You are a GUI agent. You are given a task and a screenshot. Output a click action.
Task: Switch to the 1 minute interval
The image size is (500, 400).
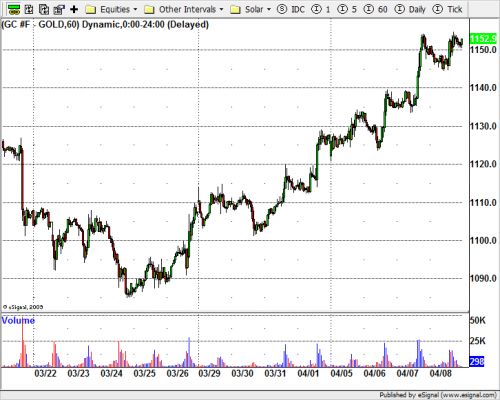[321, 9]
